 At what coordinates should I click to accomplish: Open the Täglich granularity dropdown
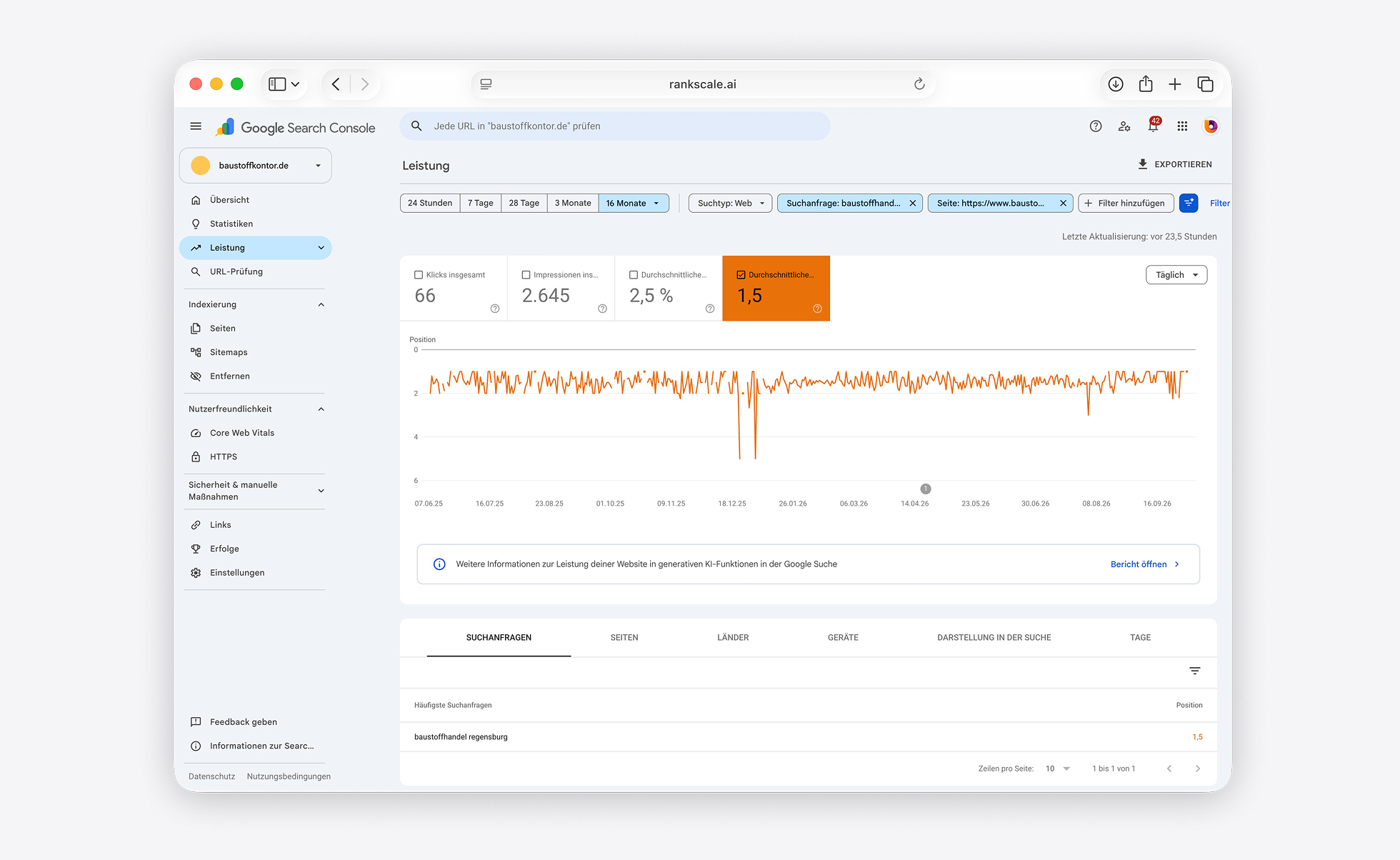(1176, 275)
